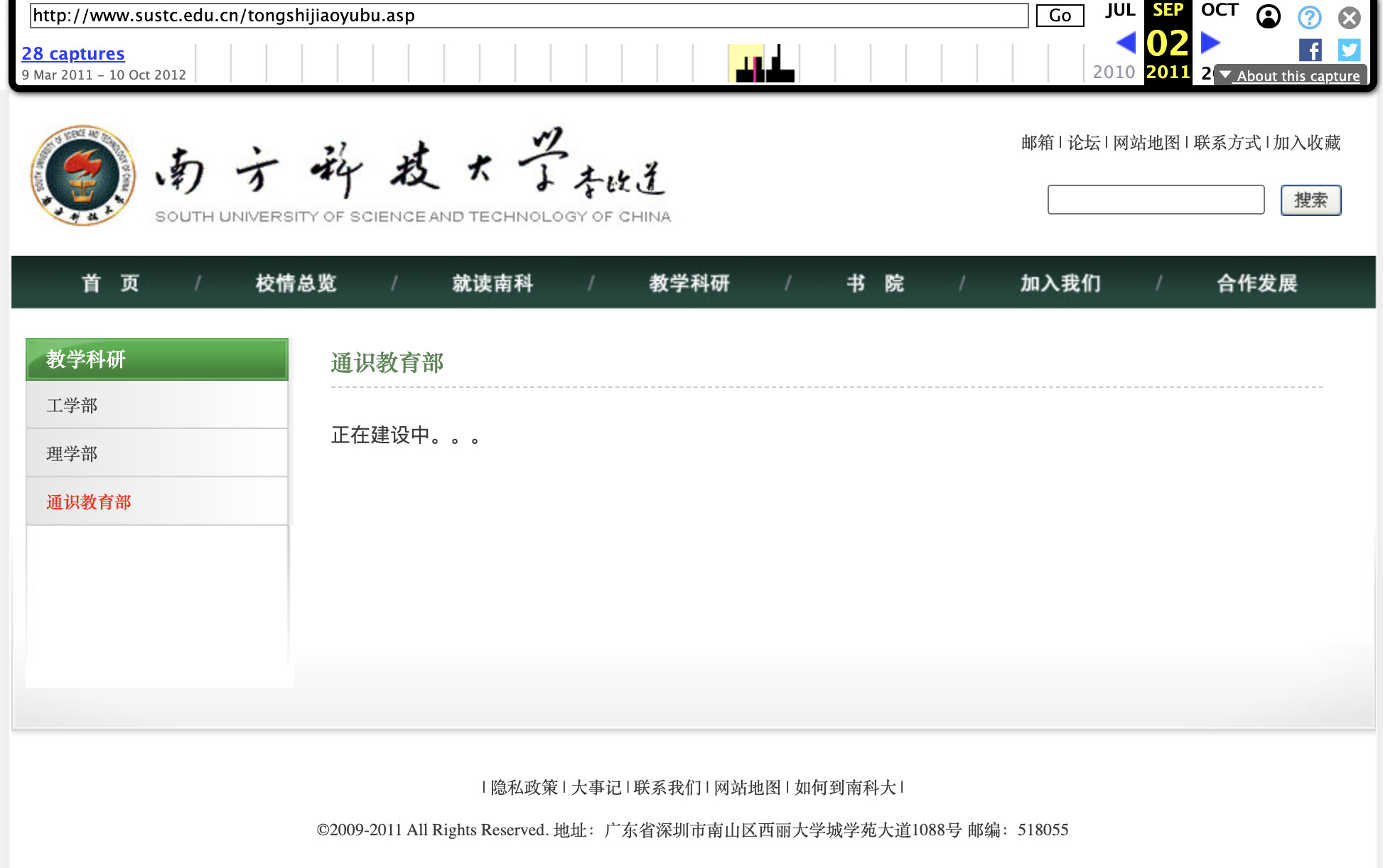Click inside the website search input field
The width and height of the screenshot is (1383, 868).
point(1155,200)
